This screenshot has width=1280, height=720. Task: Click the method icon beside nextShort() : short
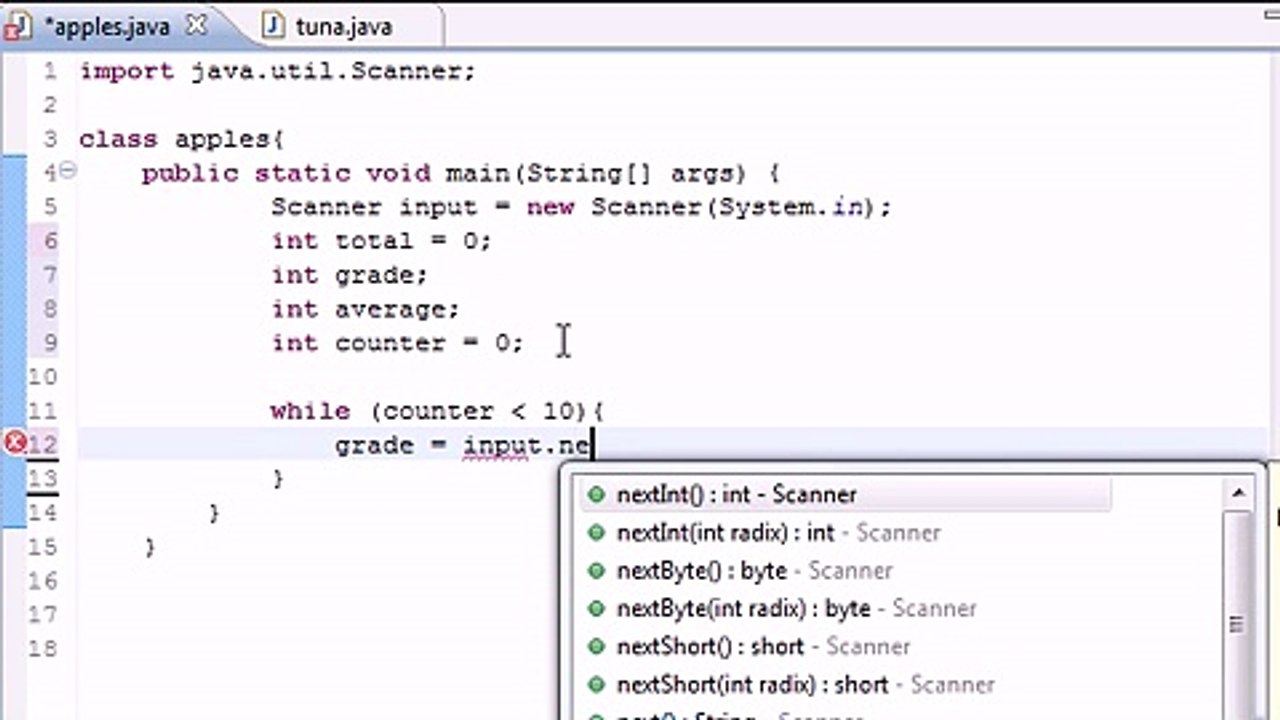597,646
